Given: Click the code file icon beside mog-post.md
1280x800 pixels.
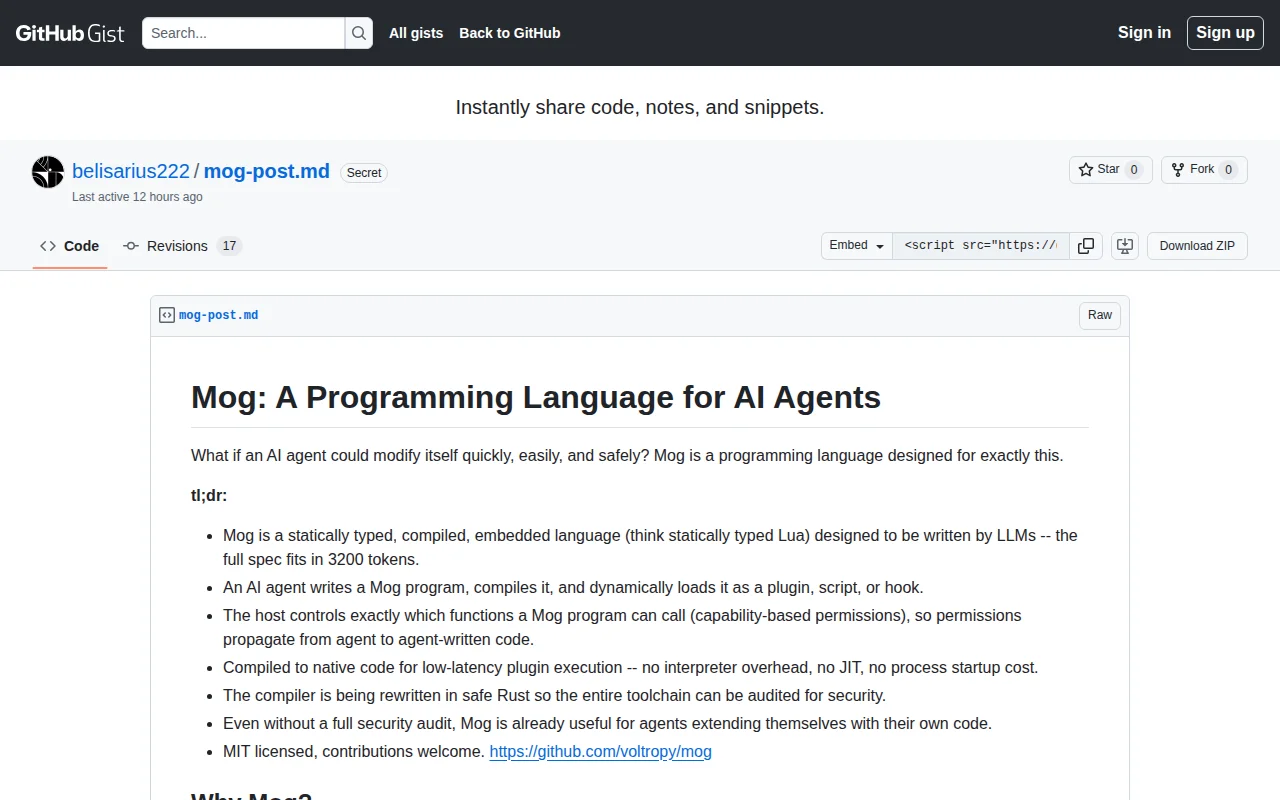Looking at the screenshot, I should click(x=167, y=315).
